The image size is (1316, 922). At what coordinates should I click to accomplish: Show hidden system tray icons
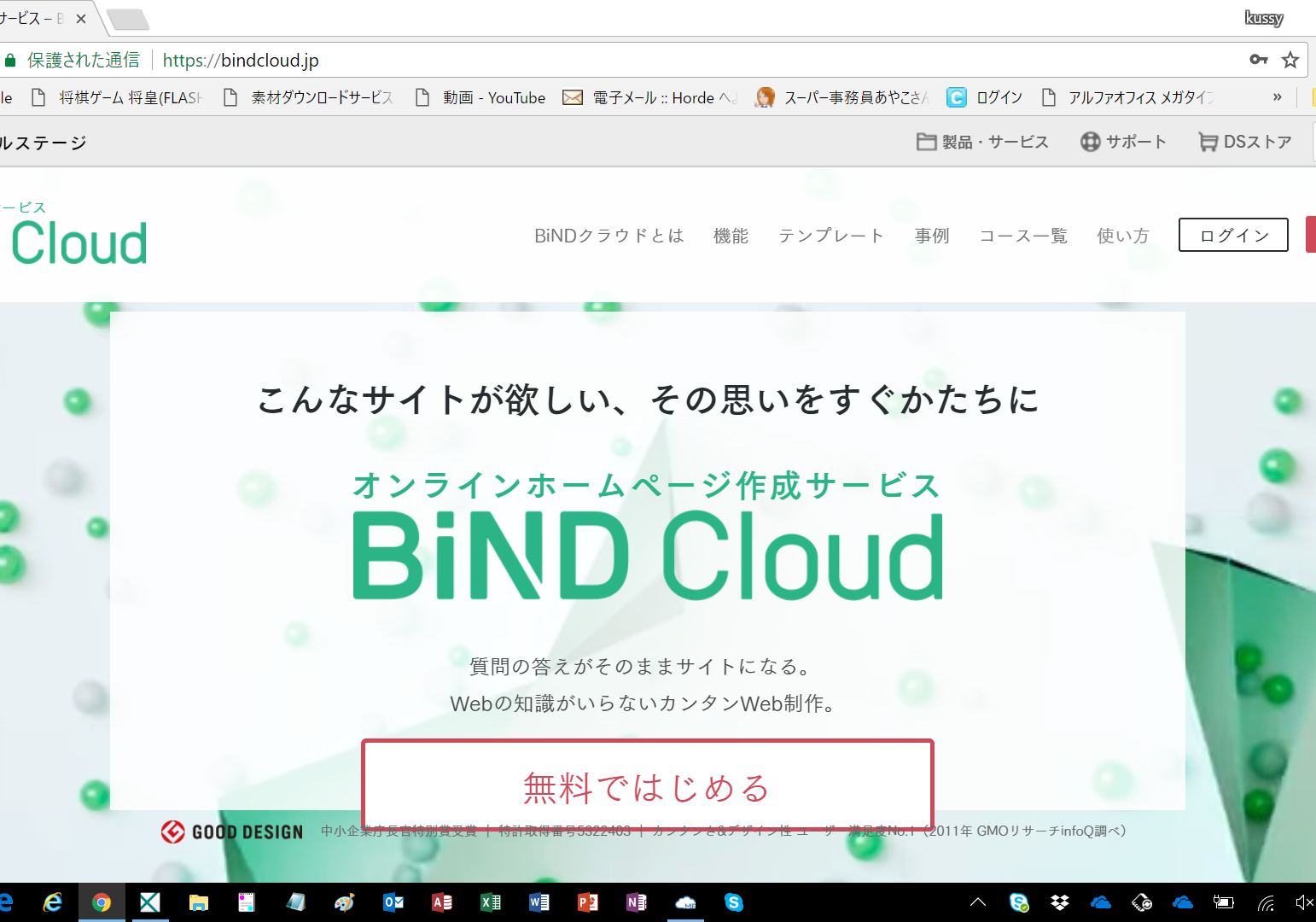click(x=978, y=902)
